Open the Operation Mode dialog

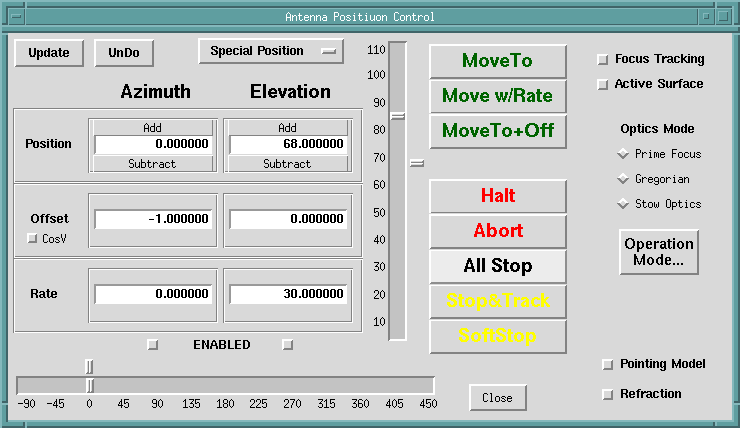(658, 252)
